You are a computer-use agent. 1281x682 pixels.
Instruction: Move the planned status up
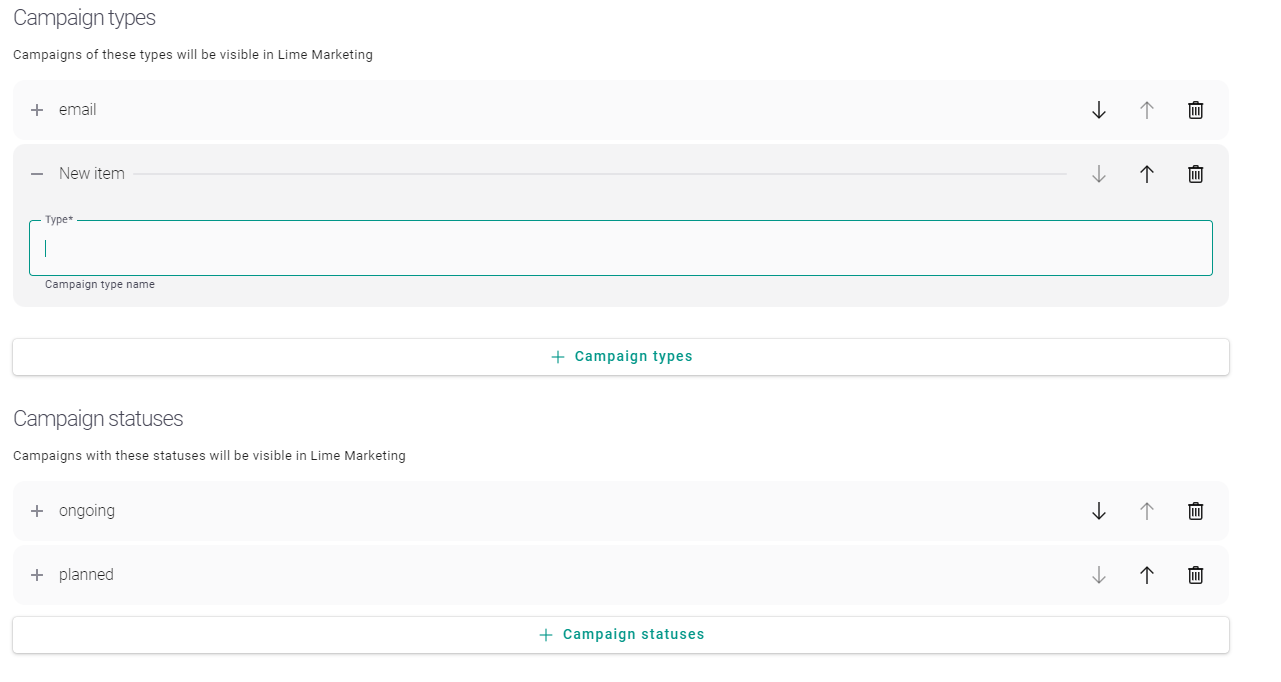tap(1146, 575)
